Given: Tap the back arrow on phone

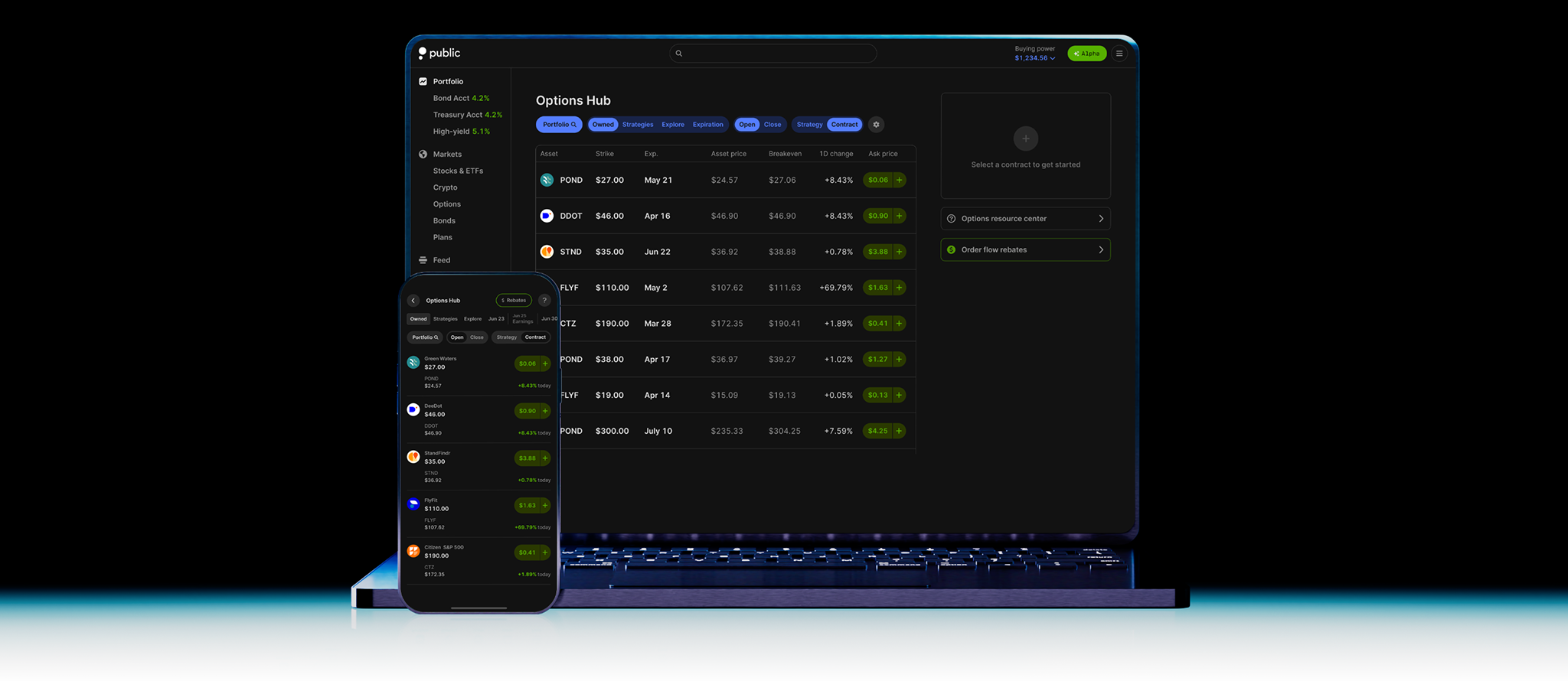Looking at the screenshot, I should 413,301.
